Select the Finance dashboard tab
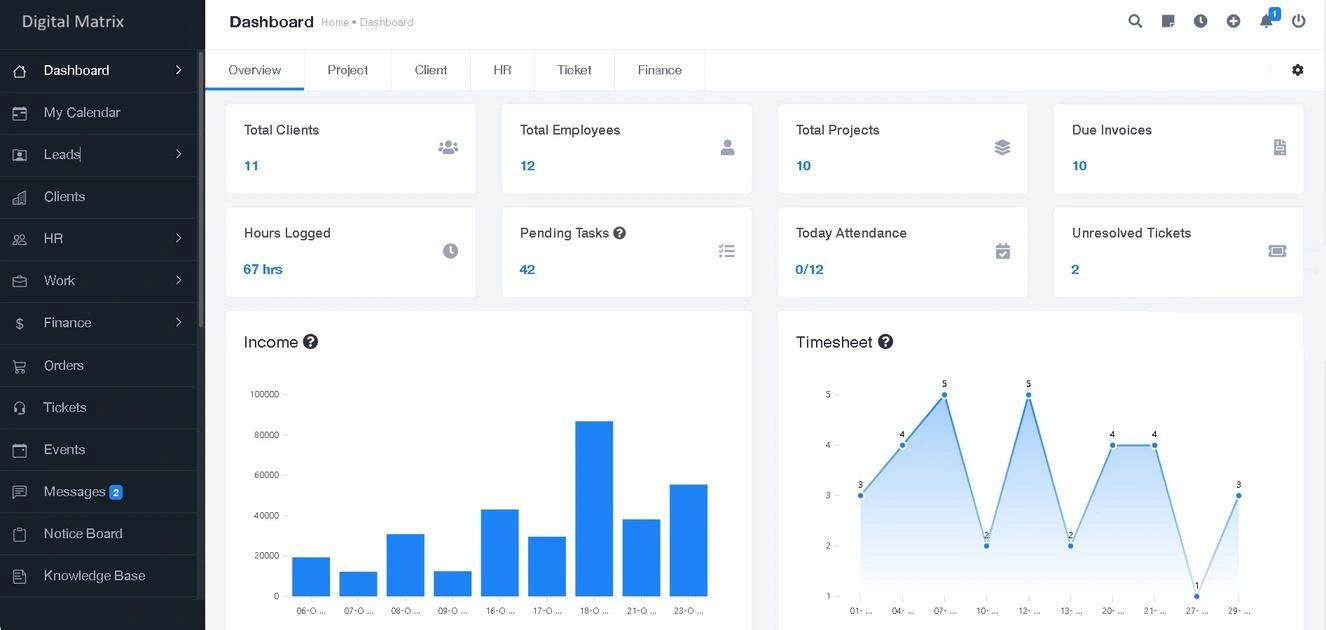1326x630 pixels. tap(660, 70)
